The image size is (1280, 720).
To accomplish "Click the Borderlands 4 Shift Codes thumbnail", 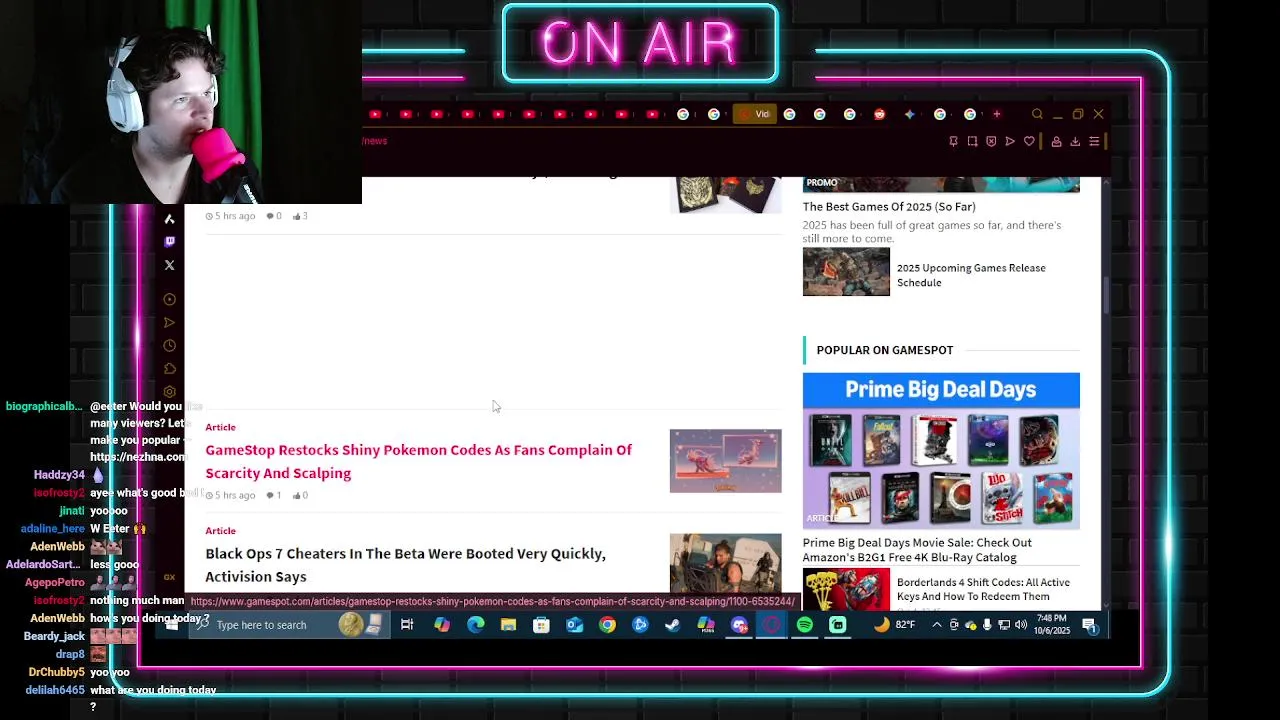I will click(x=846, y=589).
